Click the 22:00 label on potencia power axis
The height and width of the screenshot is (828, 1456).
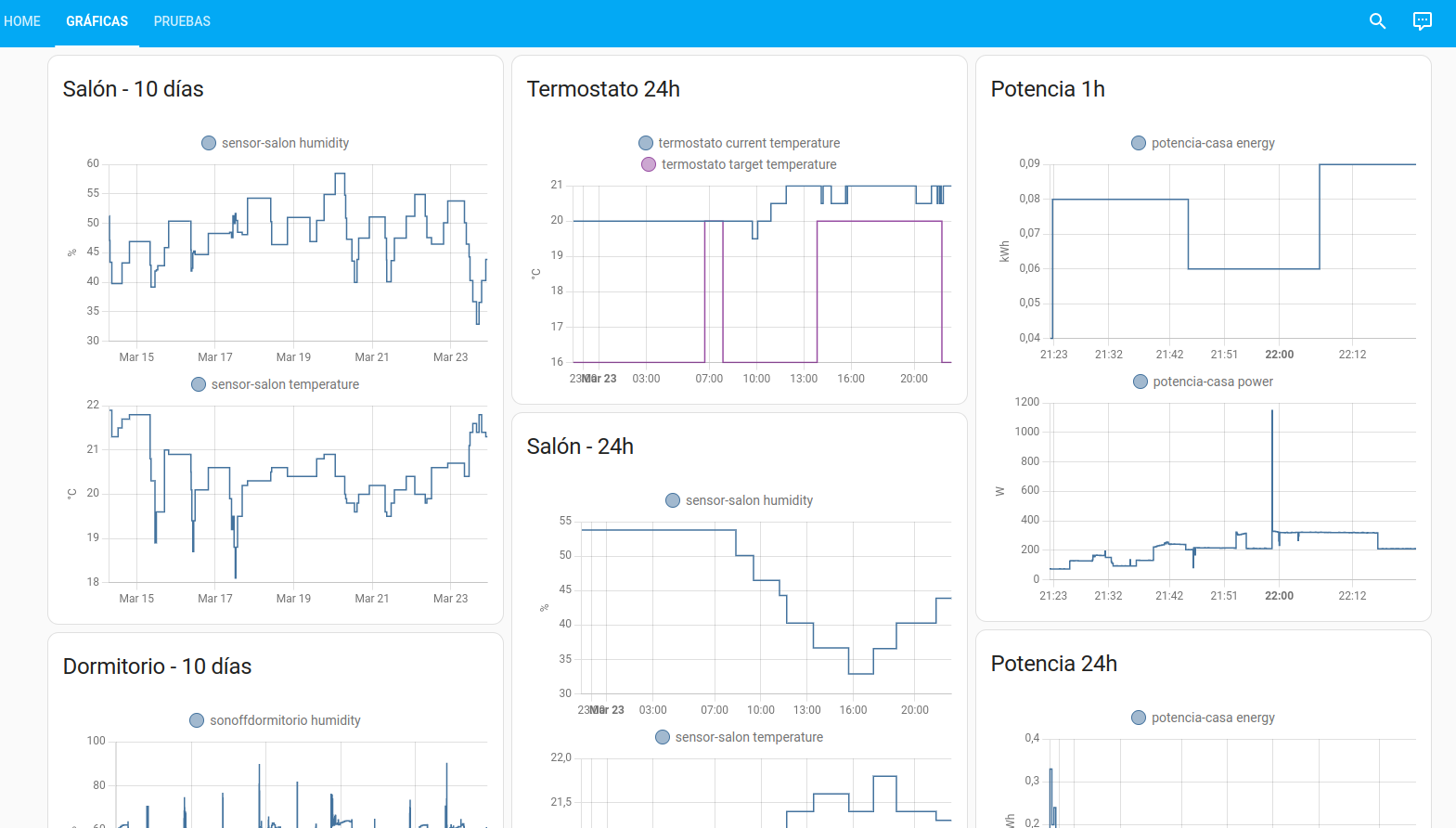click(1280, 596)
